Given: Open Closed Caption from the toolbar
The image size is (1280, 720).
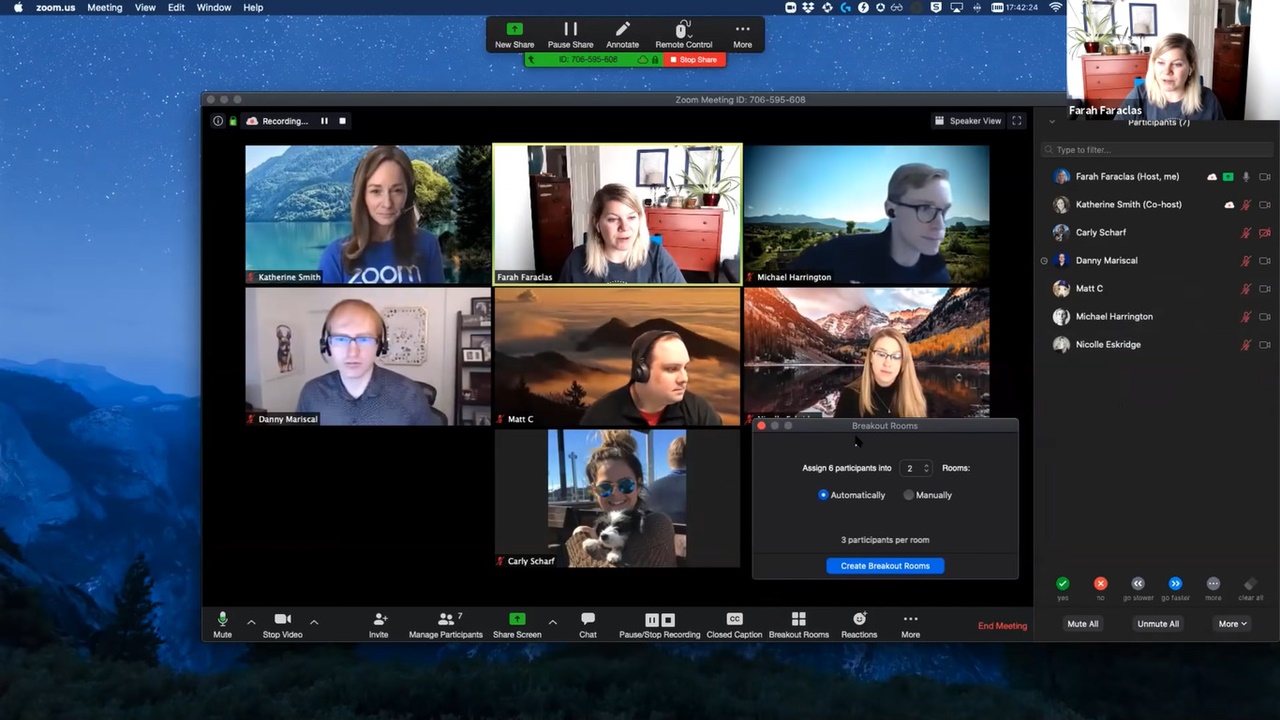Looking at the screenshot, I should 734,620.
